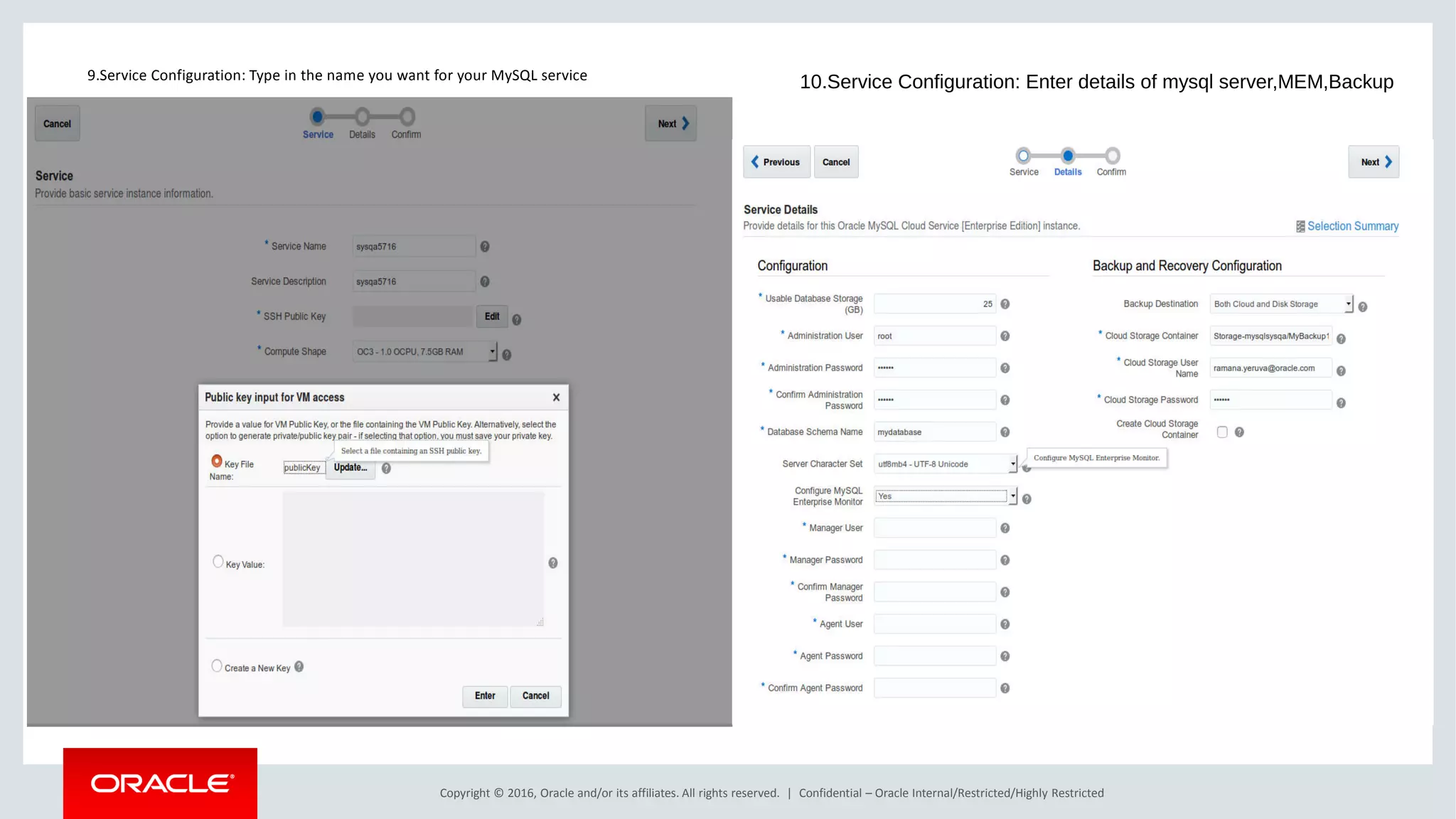Viewport: 1456px width, 819px height.
Task: Click the Database Schema Name field
Action: (x=935, y=432)
